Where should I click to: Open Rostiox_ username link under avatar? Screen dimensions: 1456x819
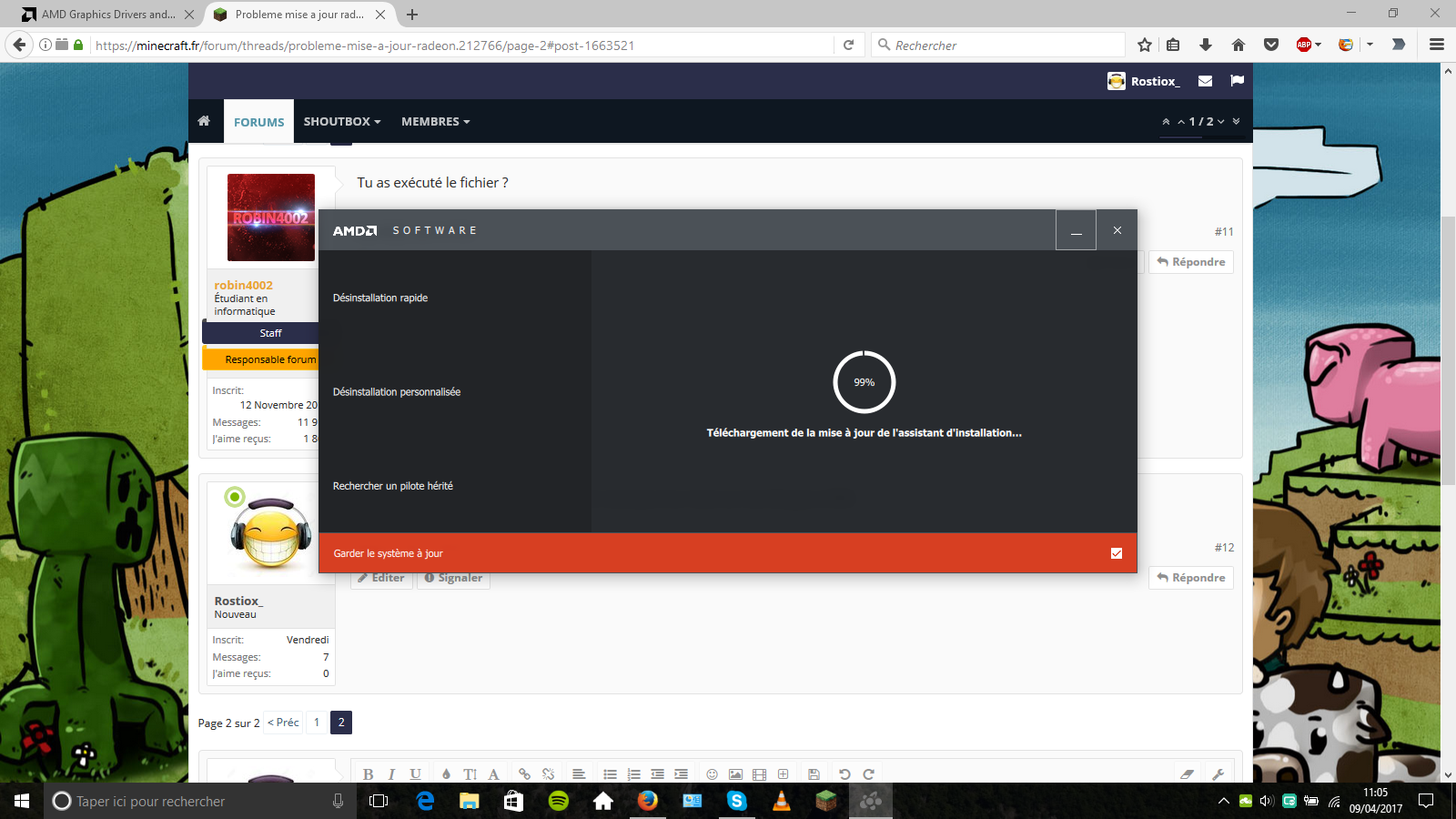coord(238,601)
